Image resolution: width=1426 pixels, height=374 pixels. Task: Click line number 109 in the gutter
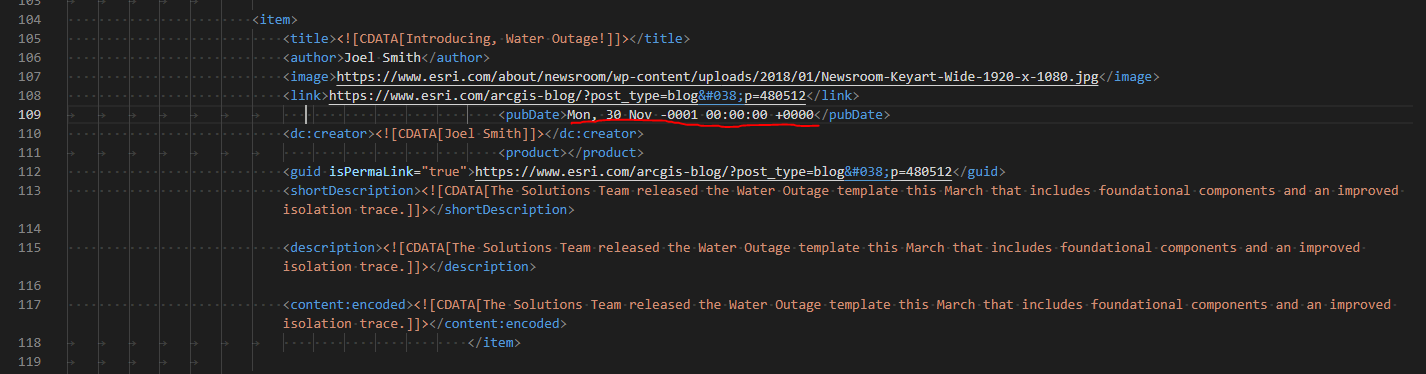pos(29,114)
